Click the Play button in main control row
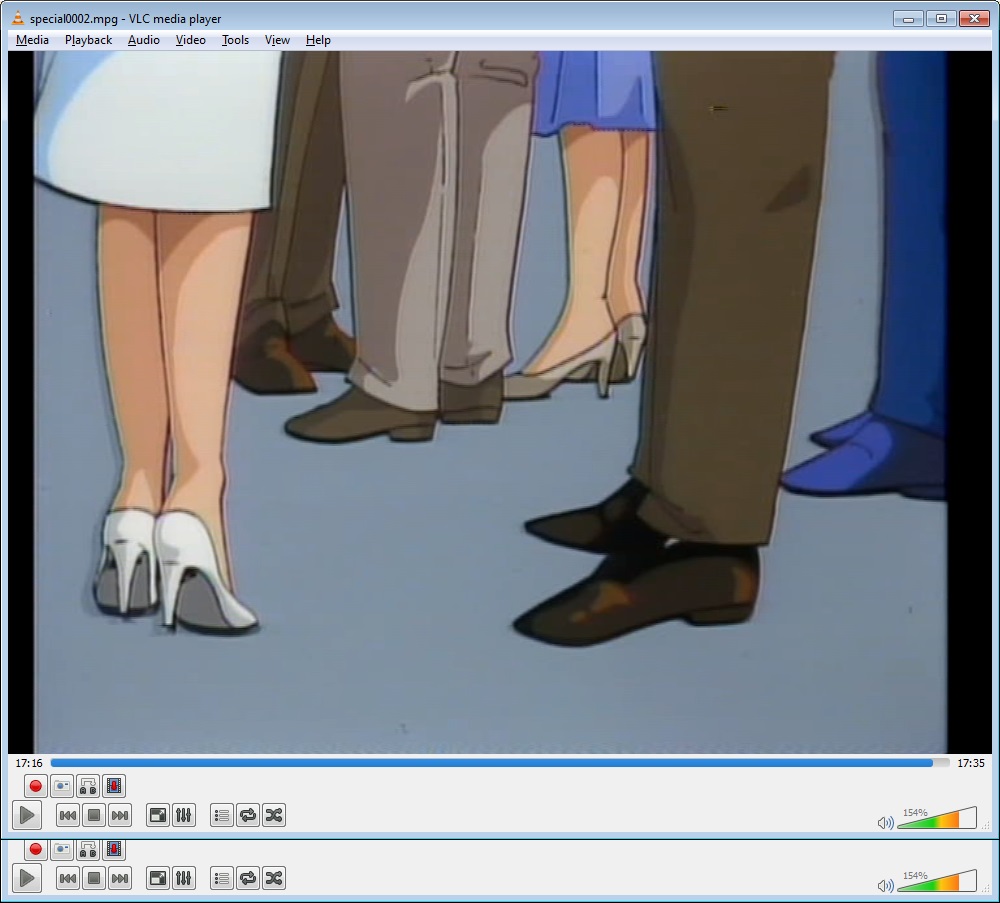 pos(27,815)
